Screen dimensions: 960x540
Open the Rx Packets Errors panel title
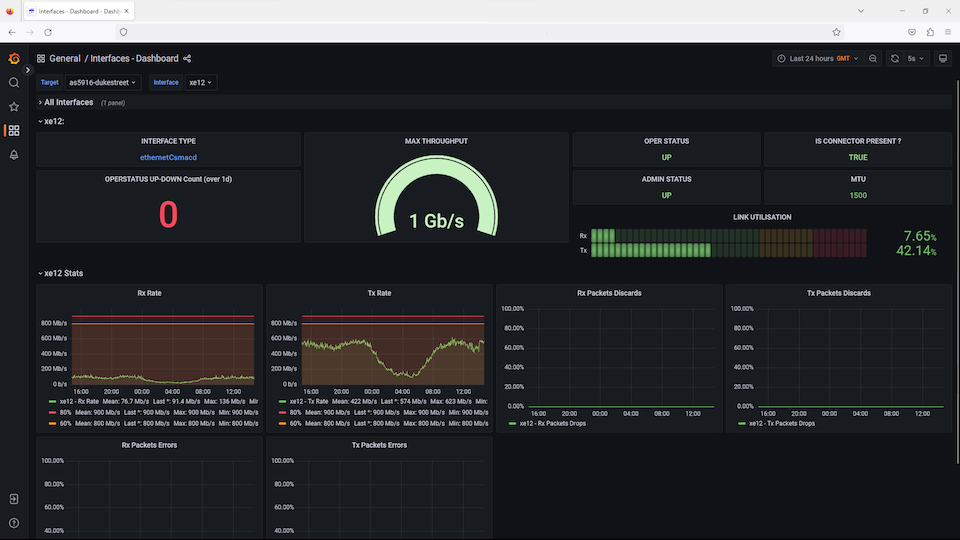pos(149,445)
